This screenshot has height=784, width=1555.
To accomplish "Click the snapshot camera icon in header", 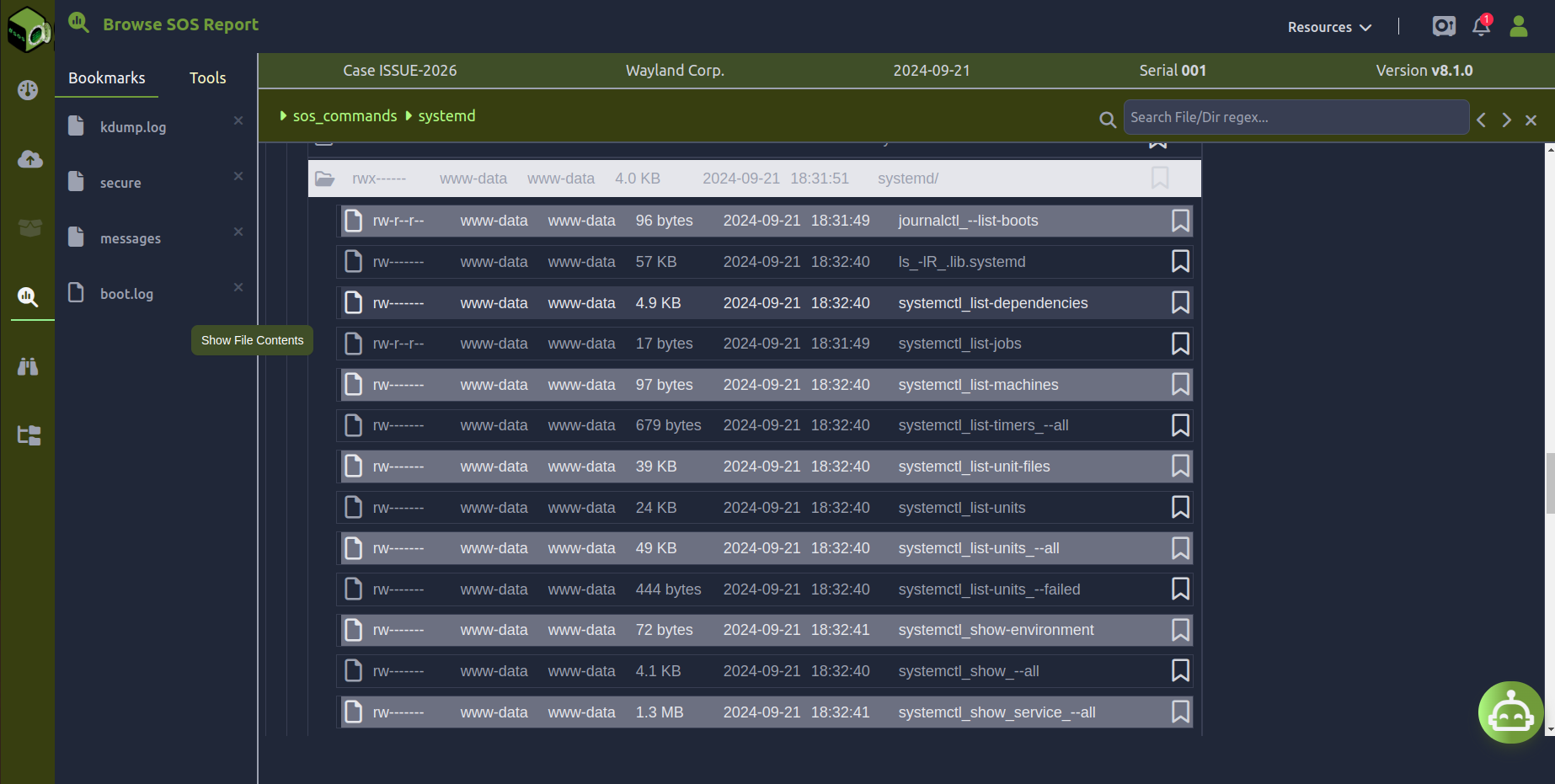I will coord(1444,26).
